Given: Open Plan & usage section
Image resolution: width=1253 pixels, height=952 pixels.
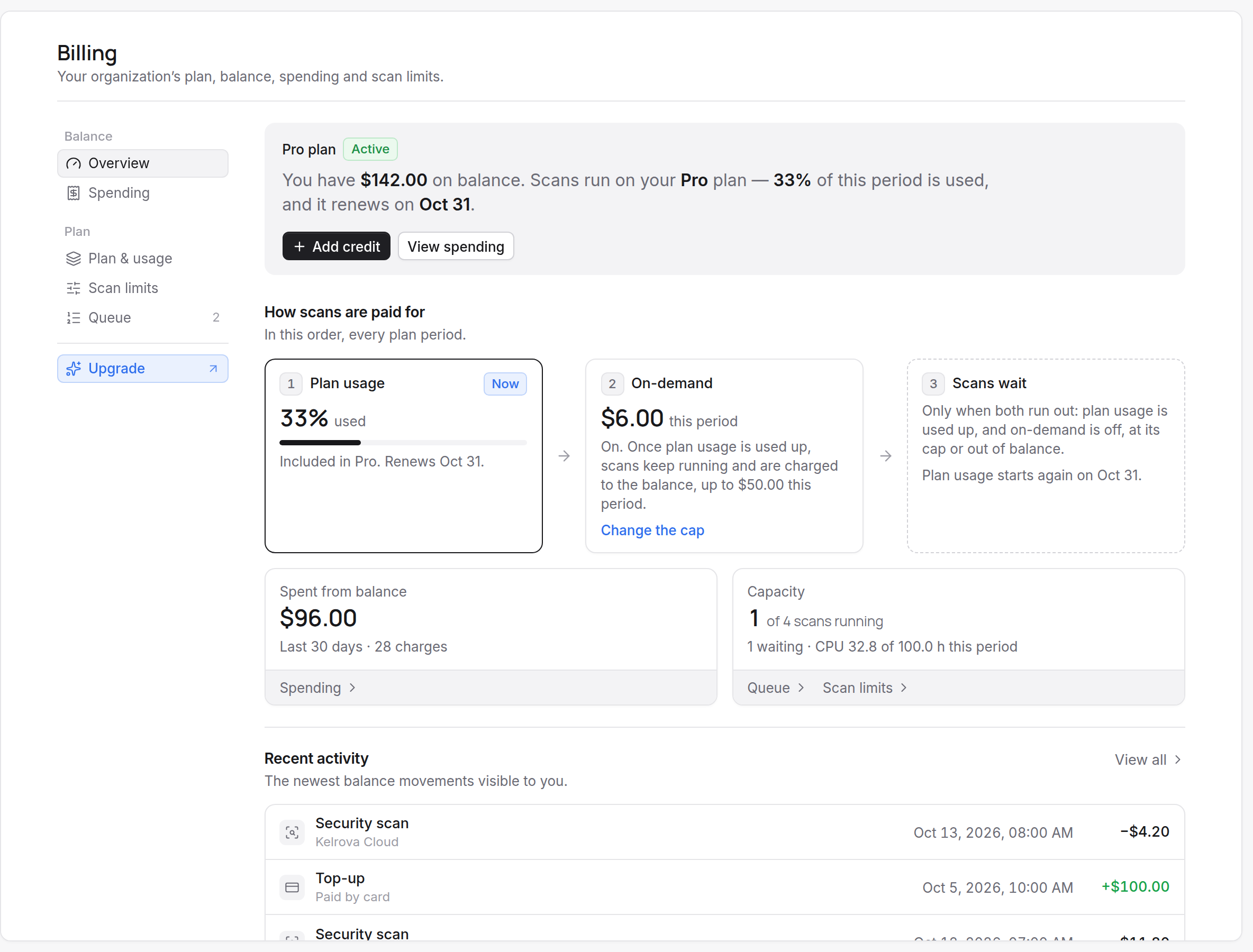Looking at the screenshot, I should point(142,259).
